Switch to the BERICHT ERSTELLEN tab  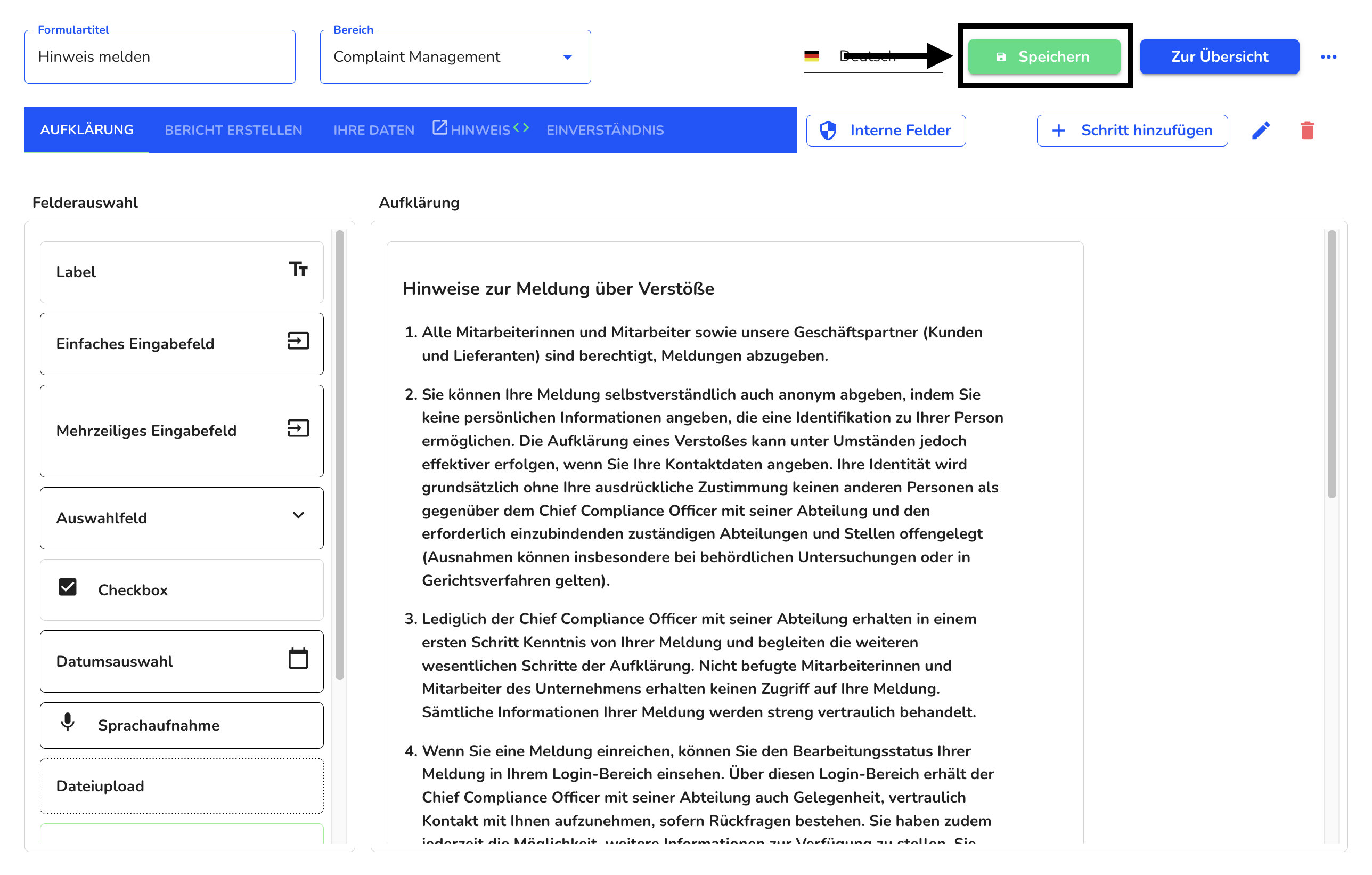(234, 130)
